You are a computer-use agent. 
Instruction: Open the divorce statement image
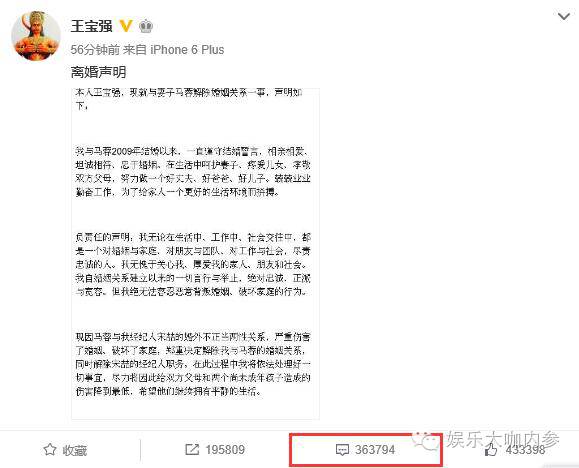tap(195, 253)
